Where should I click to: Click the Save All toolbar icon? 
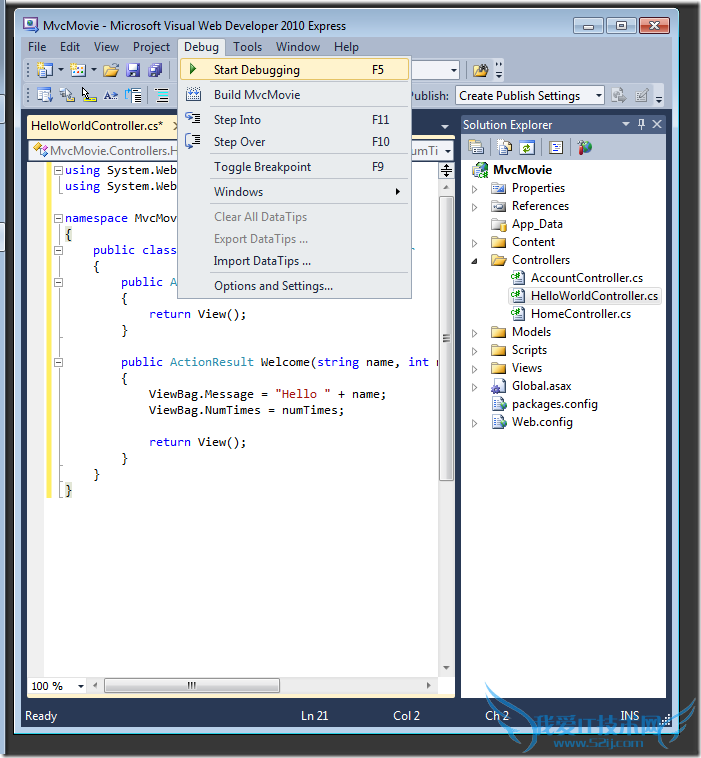[155, 70]
